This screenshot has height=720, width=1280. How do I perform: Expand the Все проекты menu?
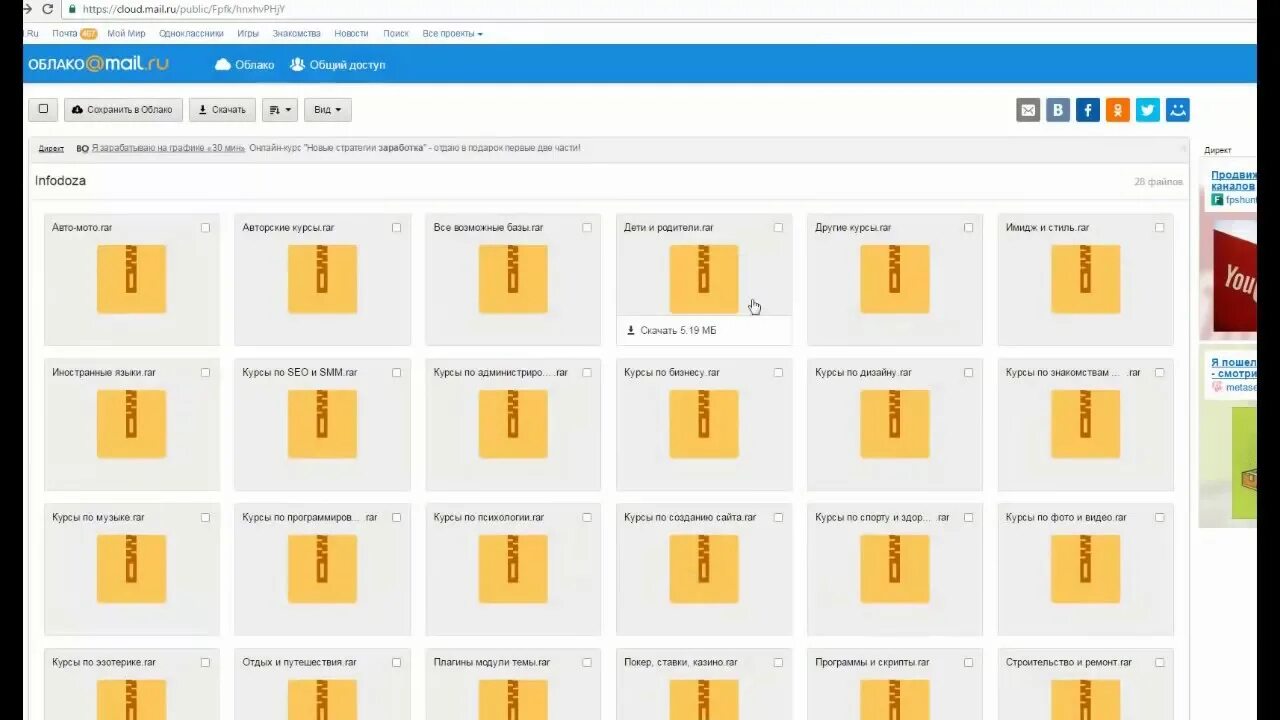(452, 33)
